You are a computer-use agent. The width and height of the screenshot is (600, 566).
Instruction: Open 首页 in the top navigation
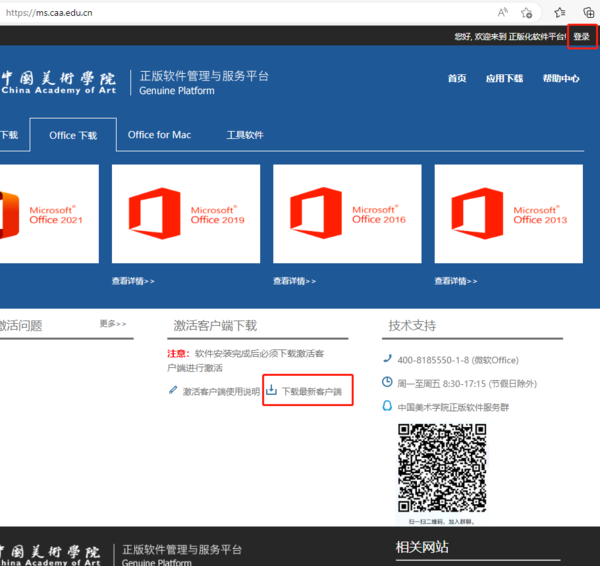tap(457, 78)
